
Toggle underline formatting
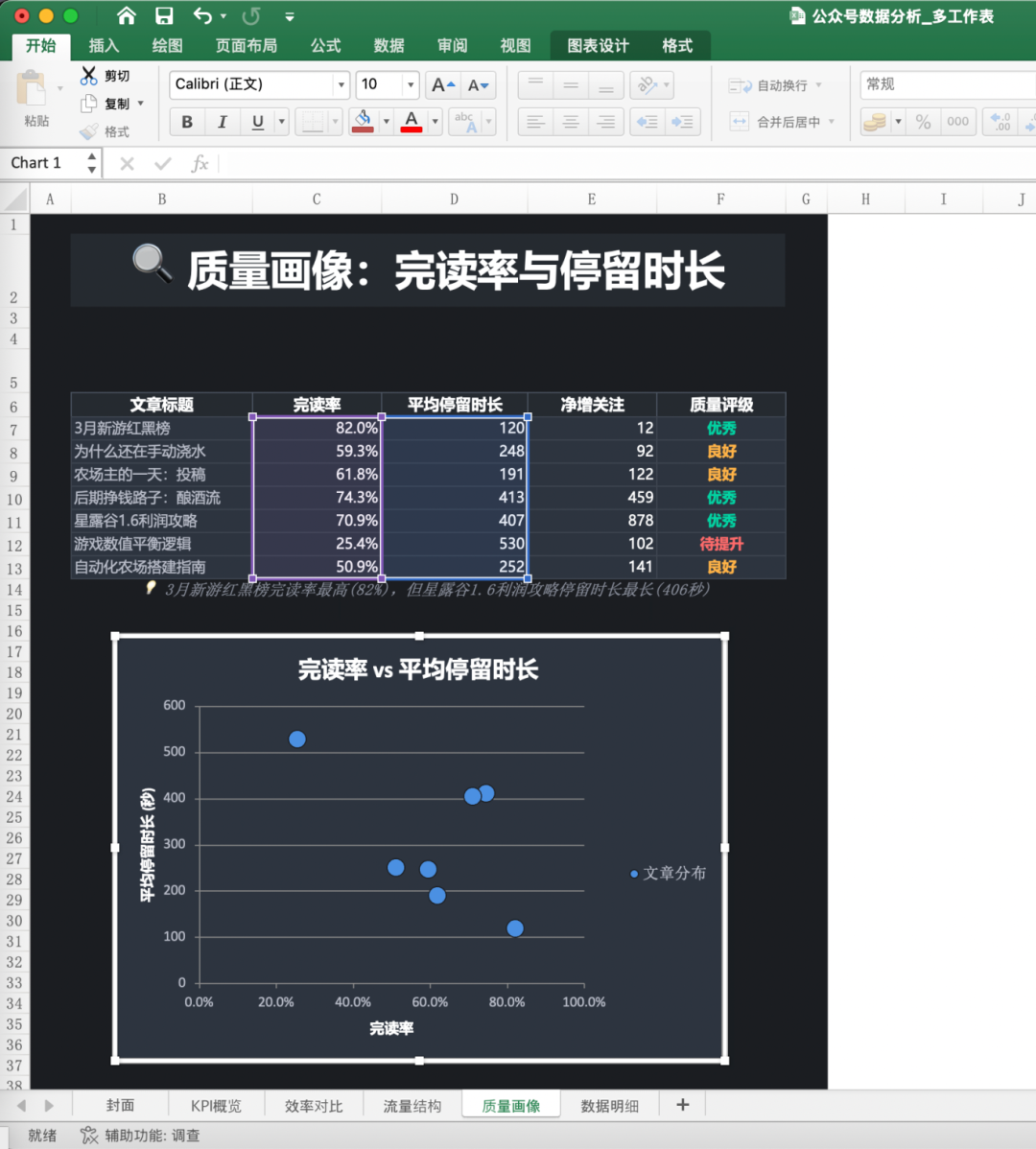pos(257,122)
